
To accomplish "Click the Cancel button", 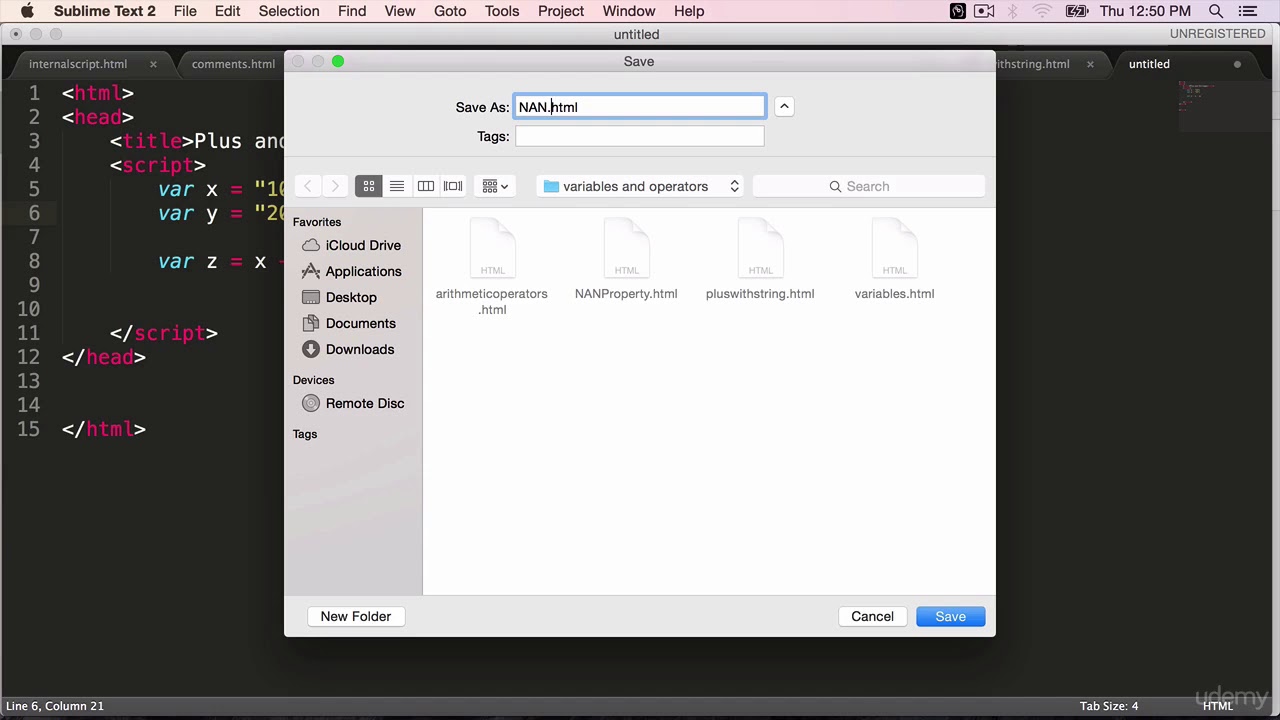I will (872, 616).
